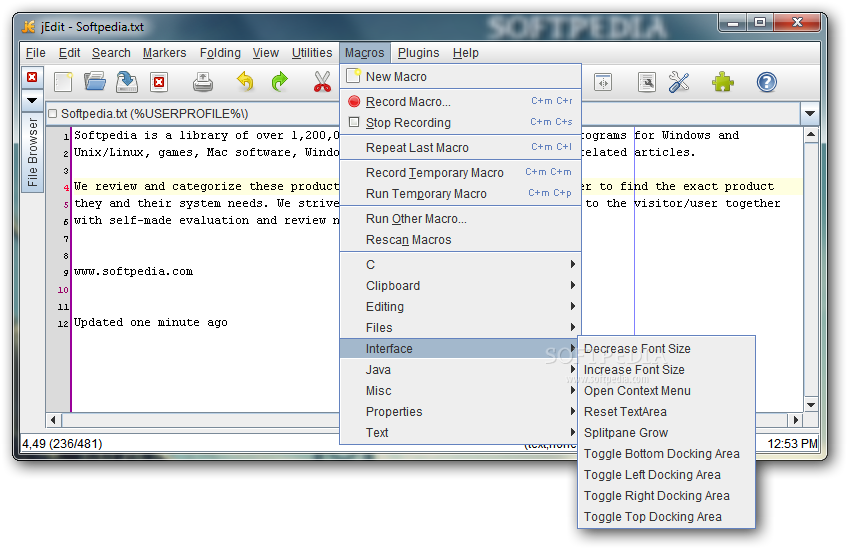
Task: Expand the Misc macros submenu
Action: tap(461, 391)
